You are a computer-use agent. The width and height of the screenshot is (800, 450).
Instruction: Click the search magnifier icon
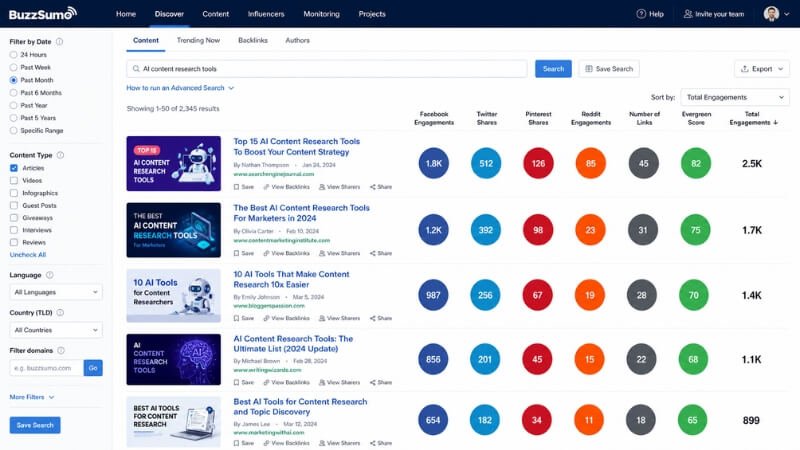click(136, 69)
